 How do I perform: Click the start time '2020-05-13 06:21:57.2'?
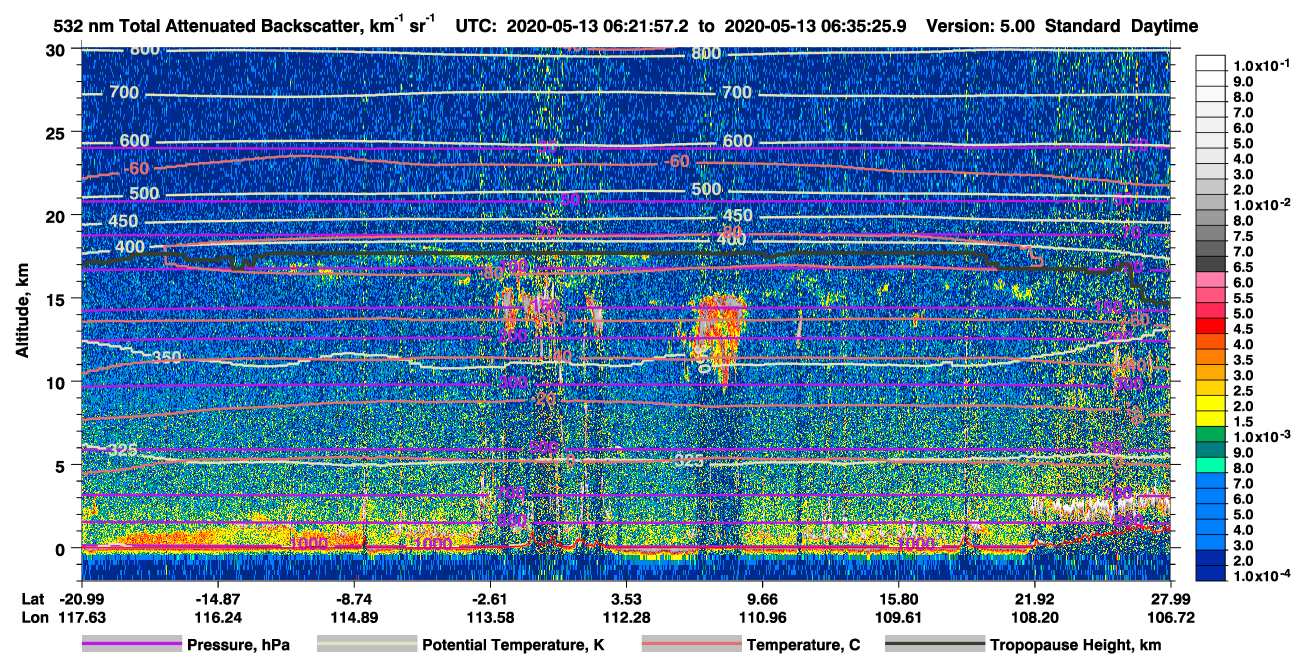[x=598, y=27]
